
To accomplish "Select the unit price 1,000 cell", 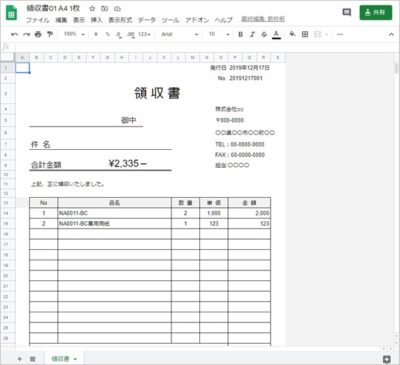I will 214,213.
